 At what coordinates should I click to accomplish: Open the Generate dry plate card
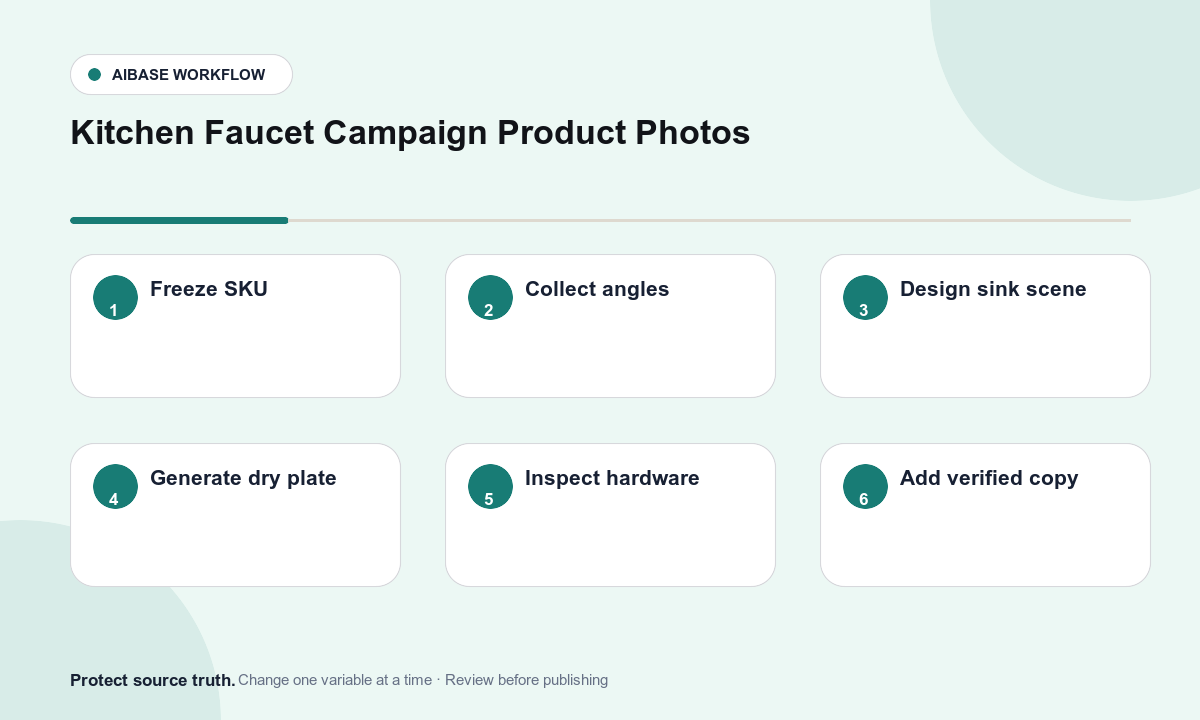point(235,515)
